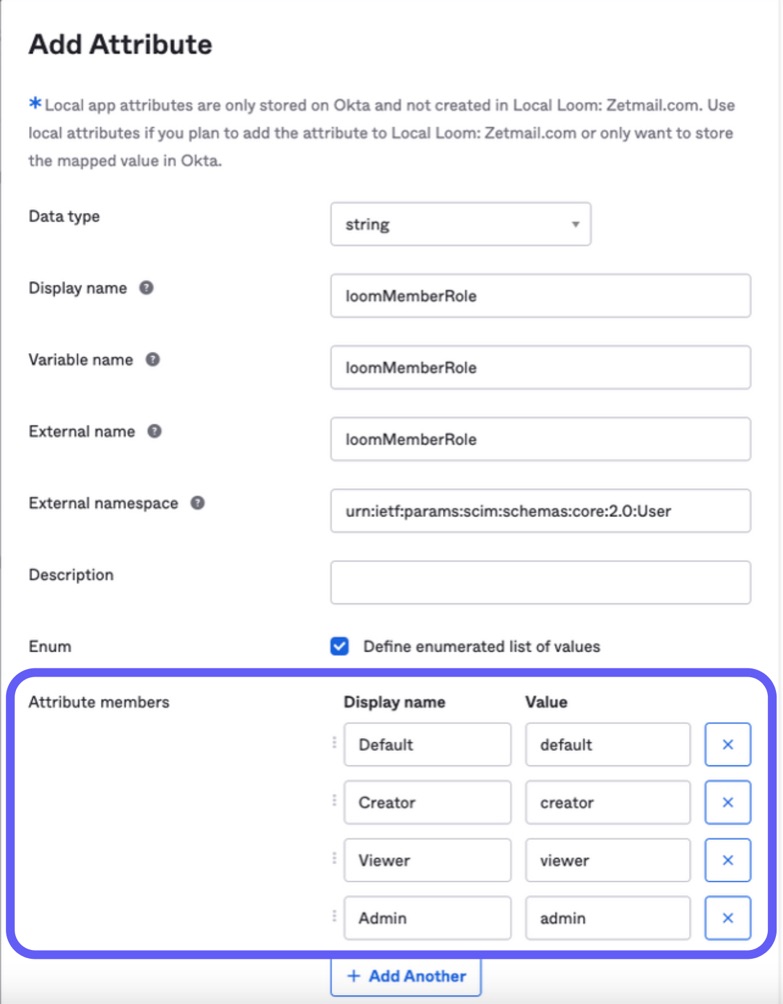Viewport: 783px width, 1004px height.
Task: Delete the Admin attribute member row
Action: (x=727, y=918)
